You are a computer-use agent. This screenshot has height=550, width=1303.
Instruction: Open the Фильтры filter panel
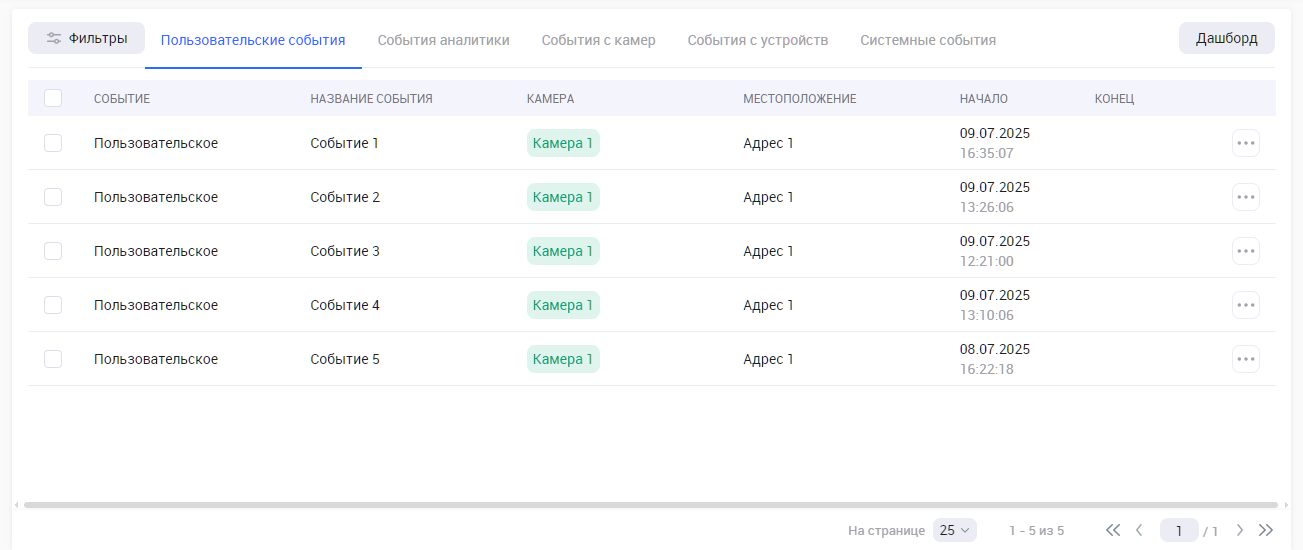click(x=86, y=39)
